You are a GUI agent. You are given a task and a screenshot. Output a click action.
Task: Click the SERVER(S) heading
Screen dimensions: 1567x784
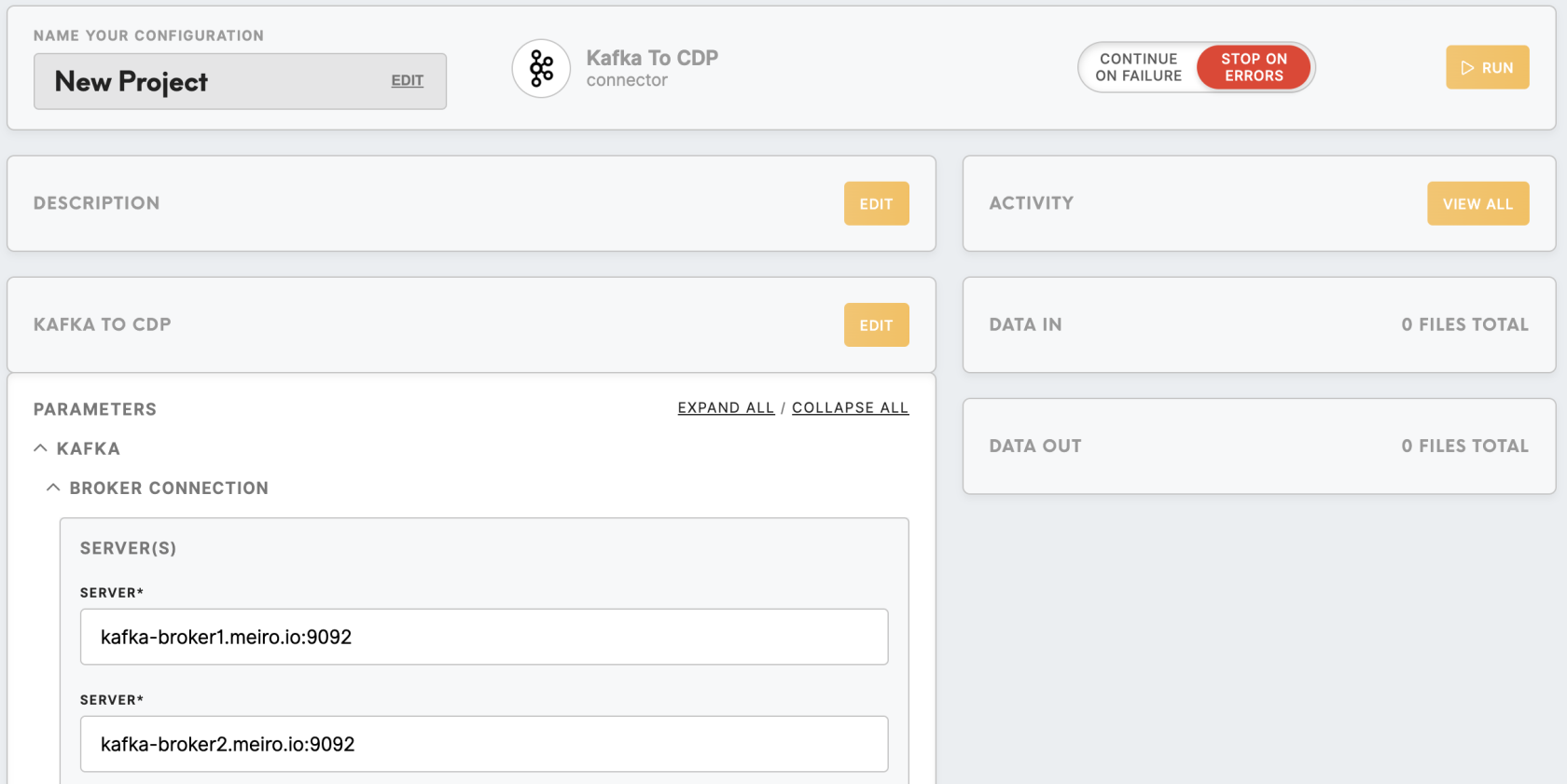128,548
